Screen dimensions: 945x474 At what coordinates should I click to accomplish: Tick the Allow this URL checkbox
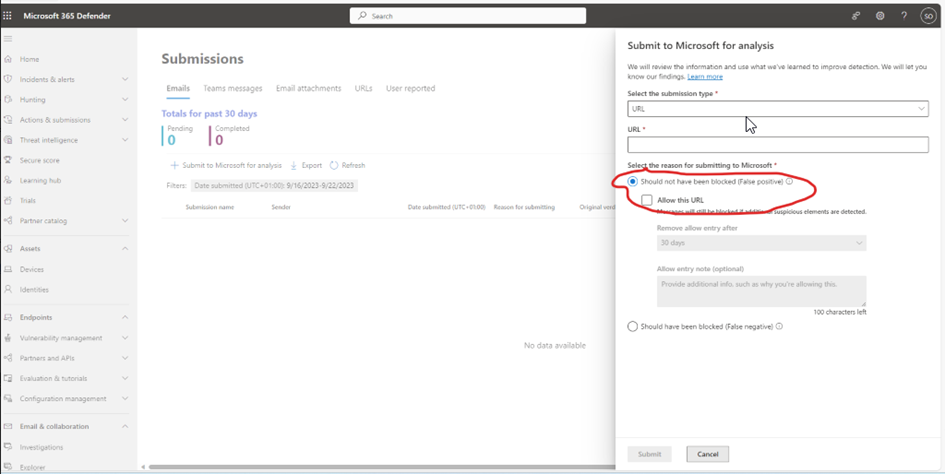point(647,200)
